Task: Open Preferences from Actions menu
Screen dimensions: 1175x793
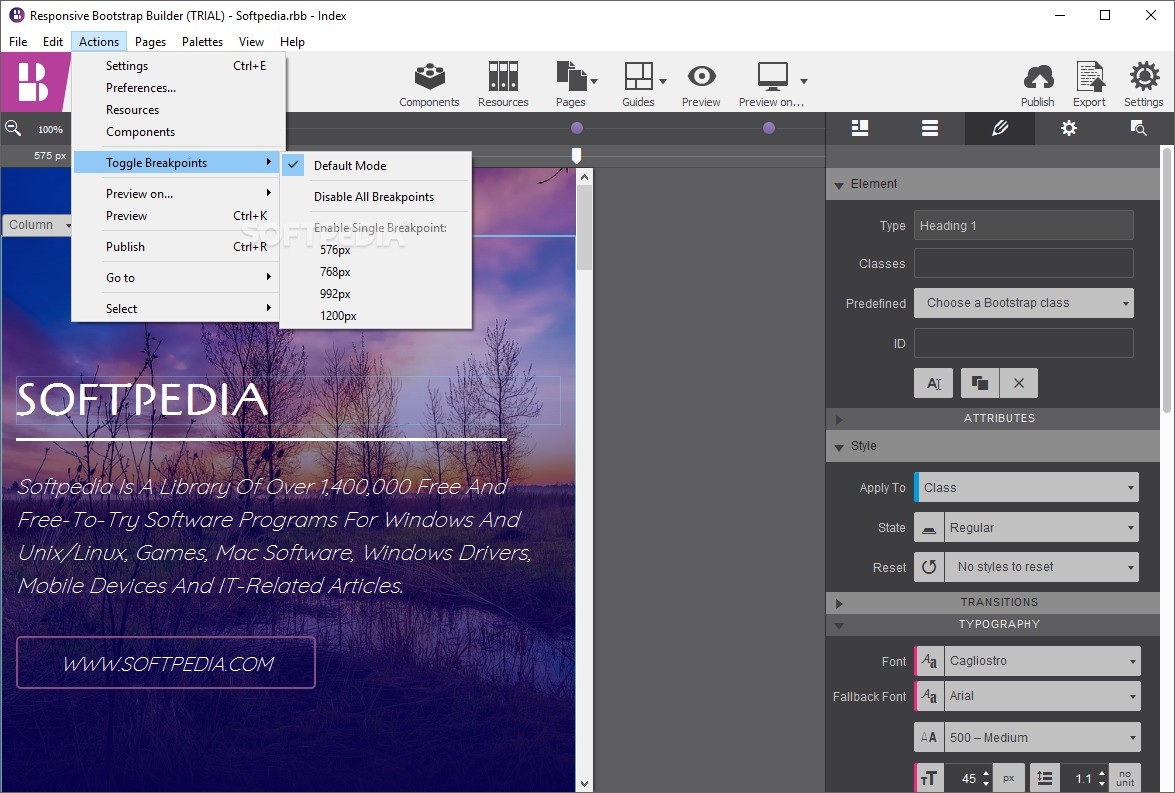Action: pos(141,88)
